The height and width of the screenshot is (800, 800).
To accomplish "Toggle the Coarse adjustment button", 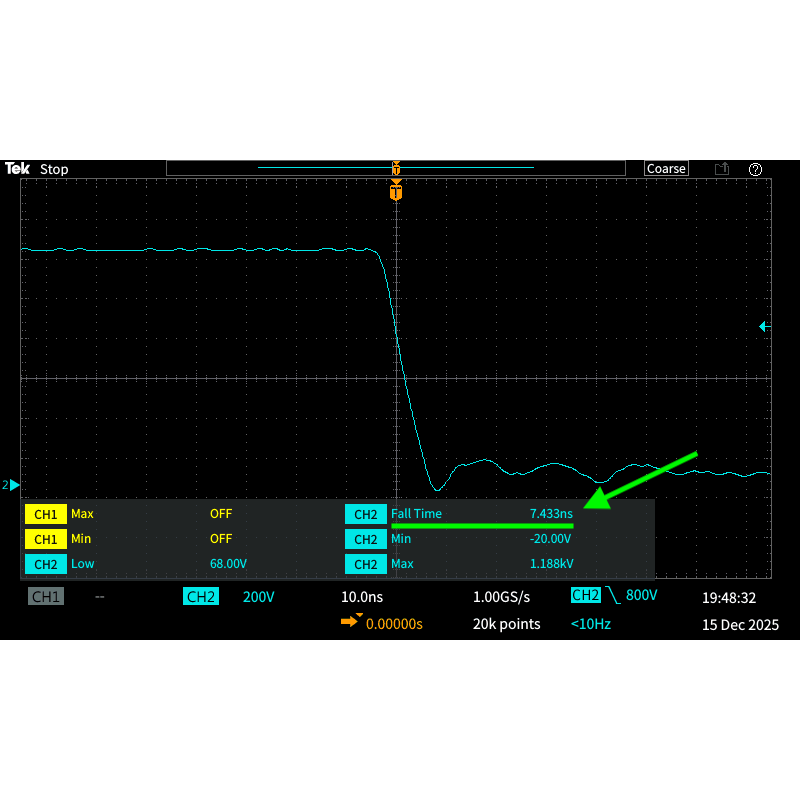I will point(666,169).
